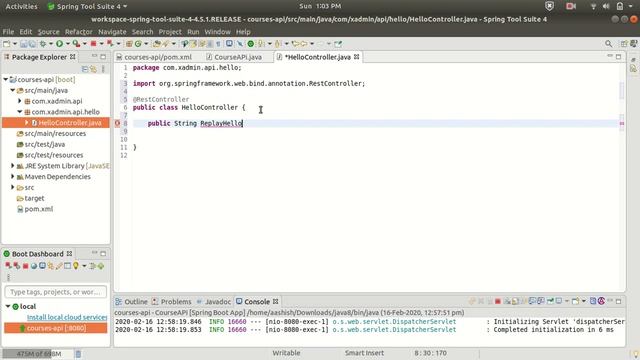Click the Open Console icon in Console toolbar
Image resolution: width=640 pixels, height=360 pixels.
coord(576,302)
